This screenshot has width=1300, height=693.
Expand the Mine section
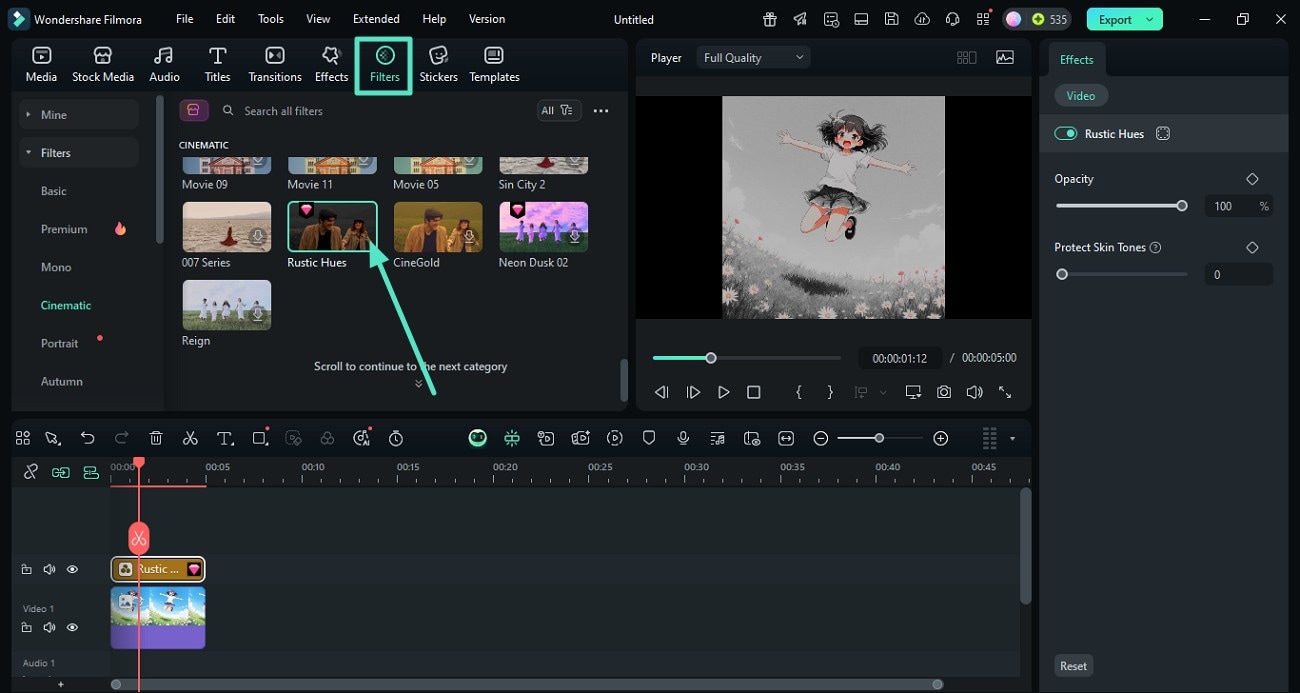tap(79, 115)
